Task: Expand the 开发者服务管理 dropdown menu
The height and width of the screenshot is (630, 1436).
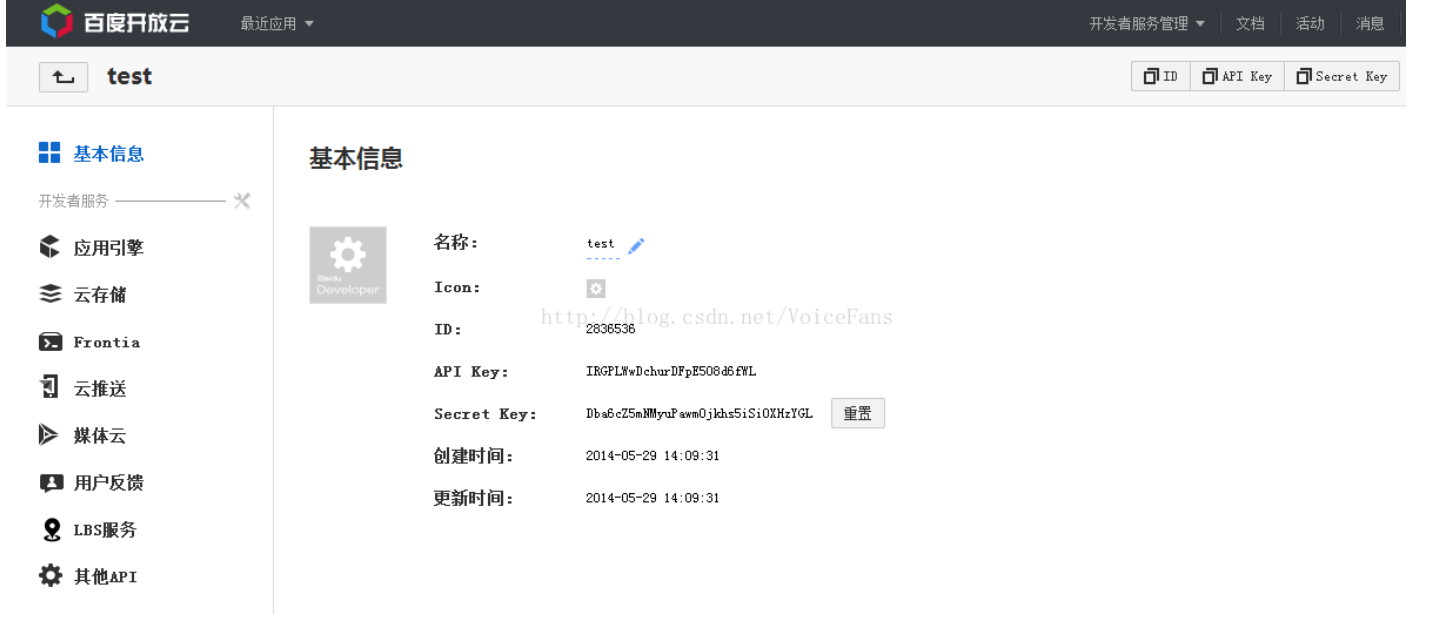Action: pos(1147,23)
